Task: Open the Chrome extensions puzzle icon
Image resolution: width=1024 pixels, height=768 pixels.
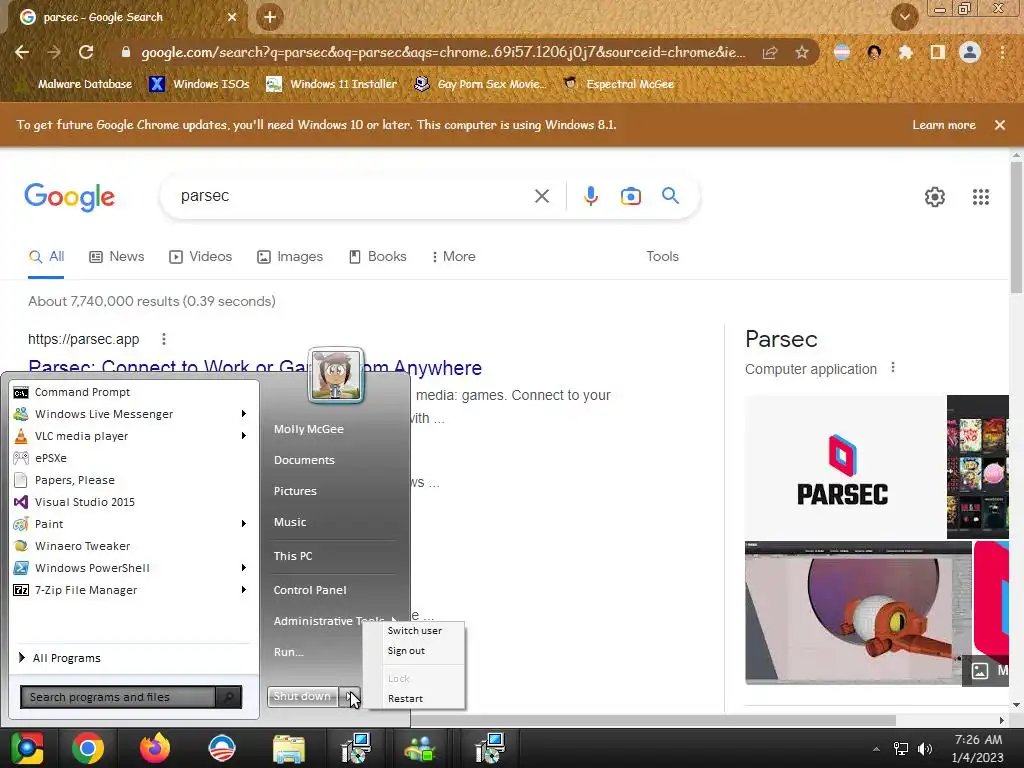Action: coord(905,52)
